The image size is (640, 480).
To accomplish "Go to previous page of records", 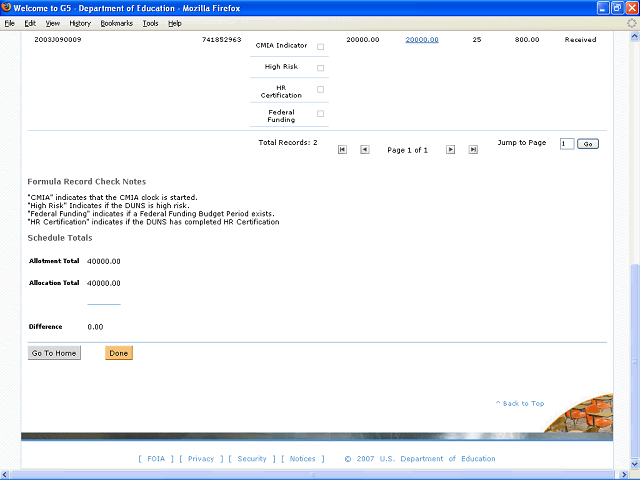I will pos(364,150).
